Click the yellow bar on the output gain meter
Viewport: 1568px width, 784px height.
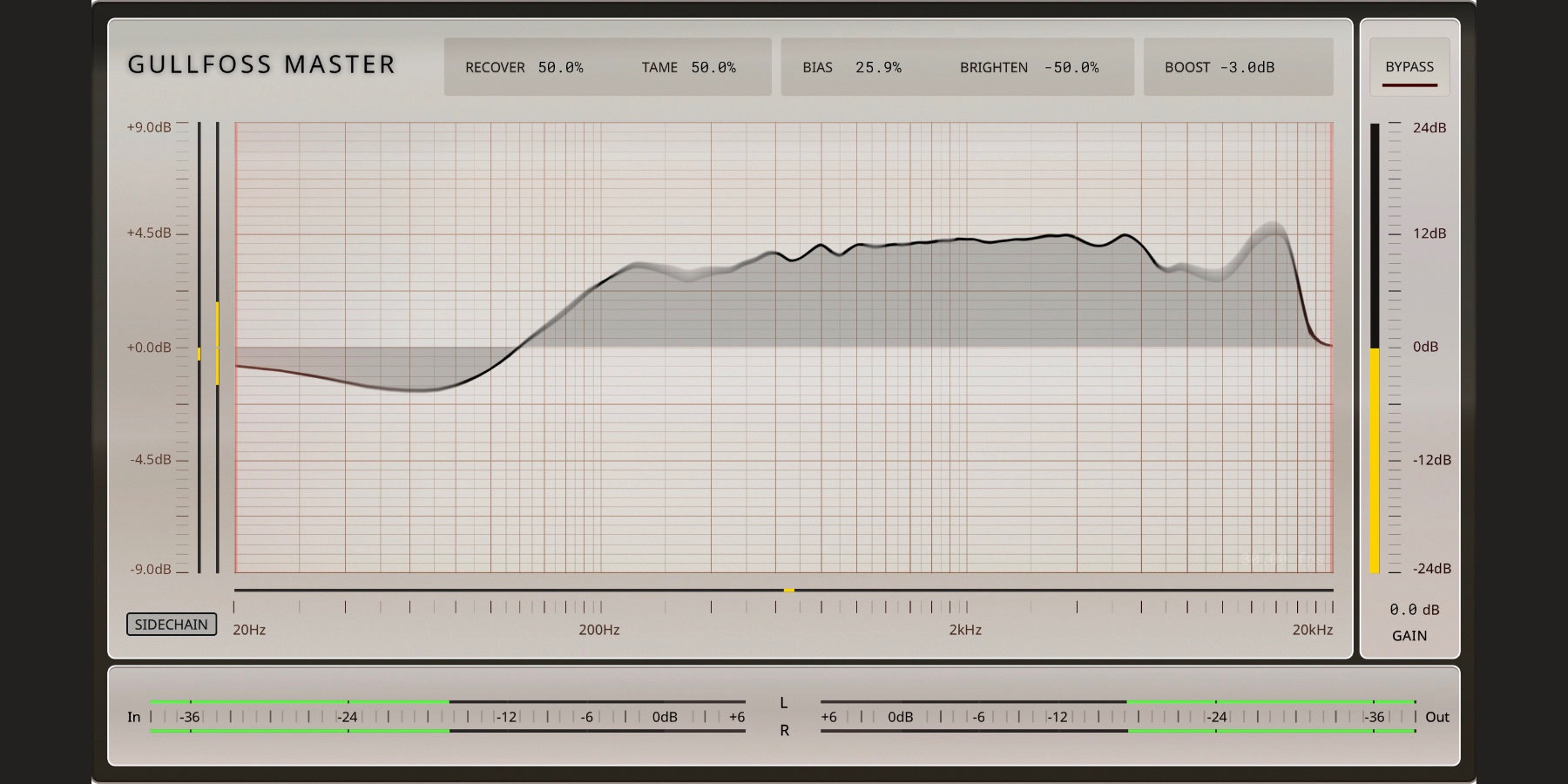(1375, 460)
